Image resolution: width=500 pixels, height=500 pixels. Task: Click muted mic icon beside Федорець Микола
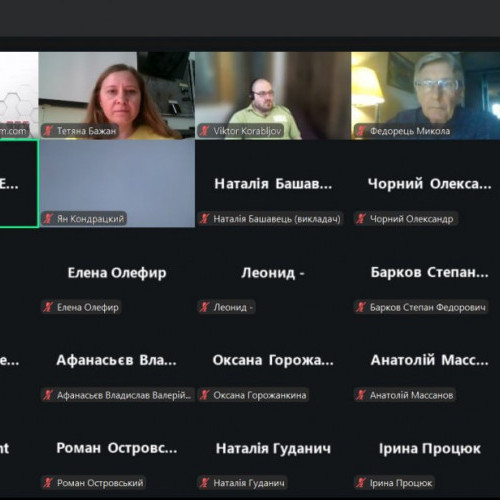pos(361,131)
